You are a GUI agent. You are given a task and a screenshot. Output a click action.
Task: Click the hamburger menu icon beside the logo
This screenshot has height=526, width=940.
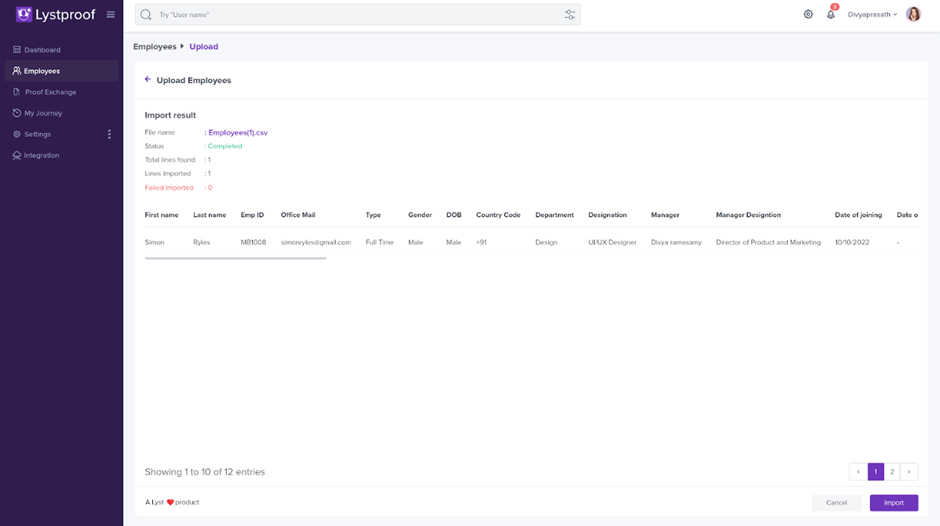point(110,15)
